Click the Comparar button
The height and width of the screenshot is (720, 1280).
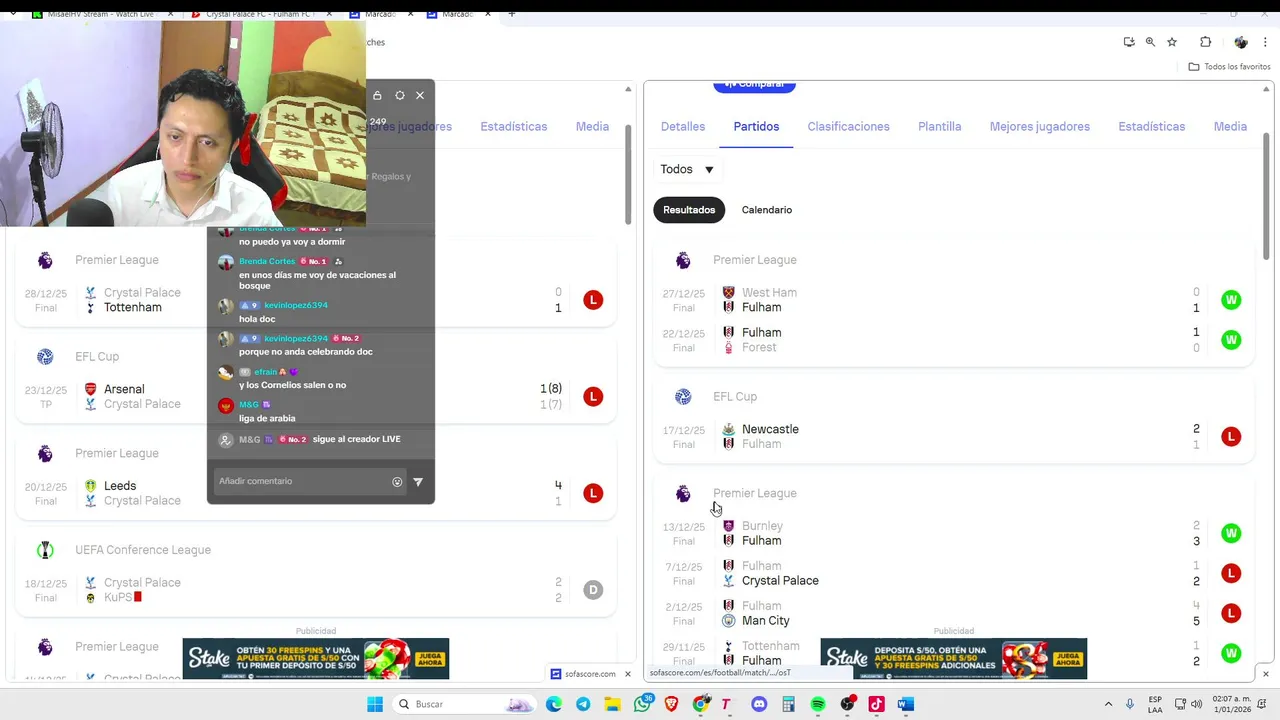pos(754,86)
